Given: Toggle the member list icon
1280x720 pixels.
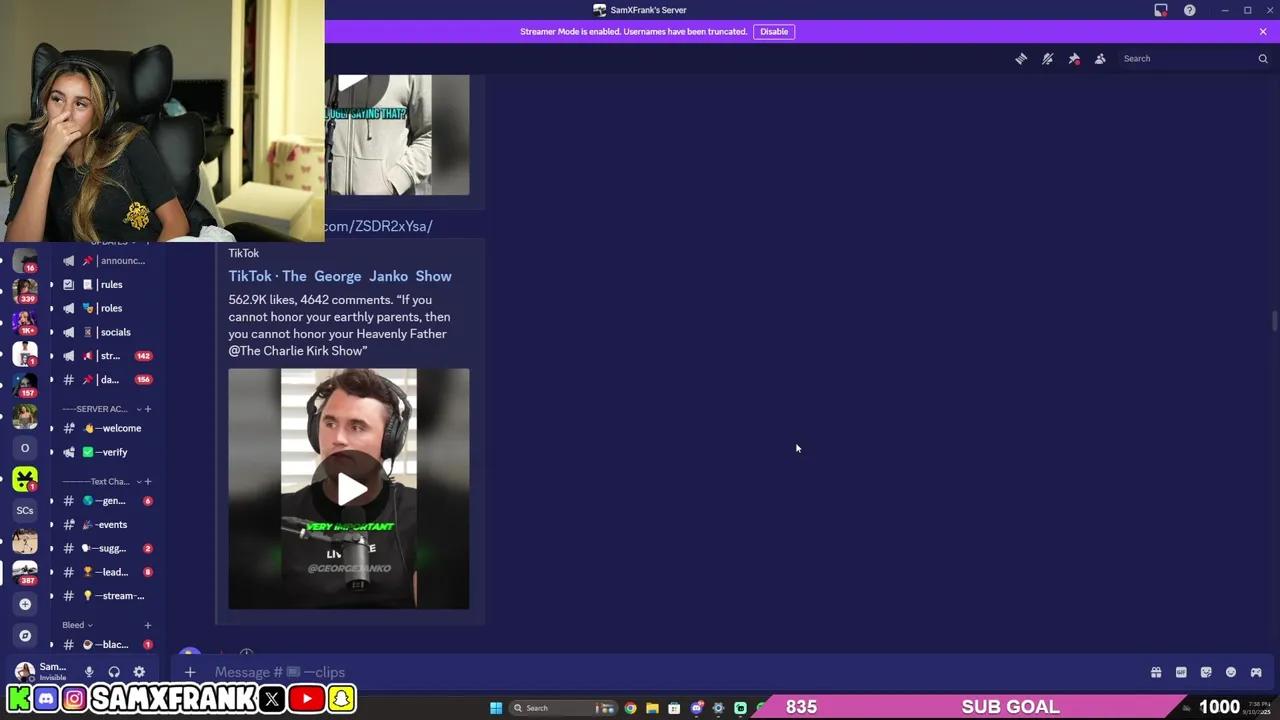Looking at the screenshot, I should (1100, 59).
